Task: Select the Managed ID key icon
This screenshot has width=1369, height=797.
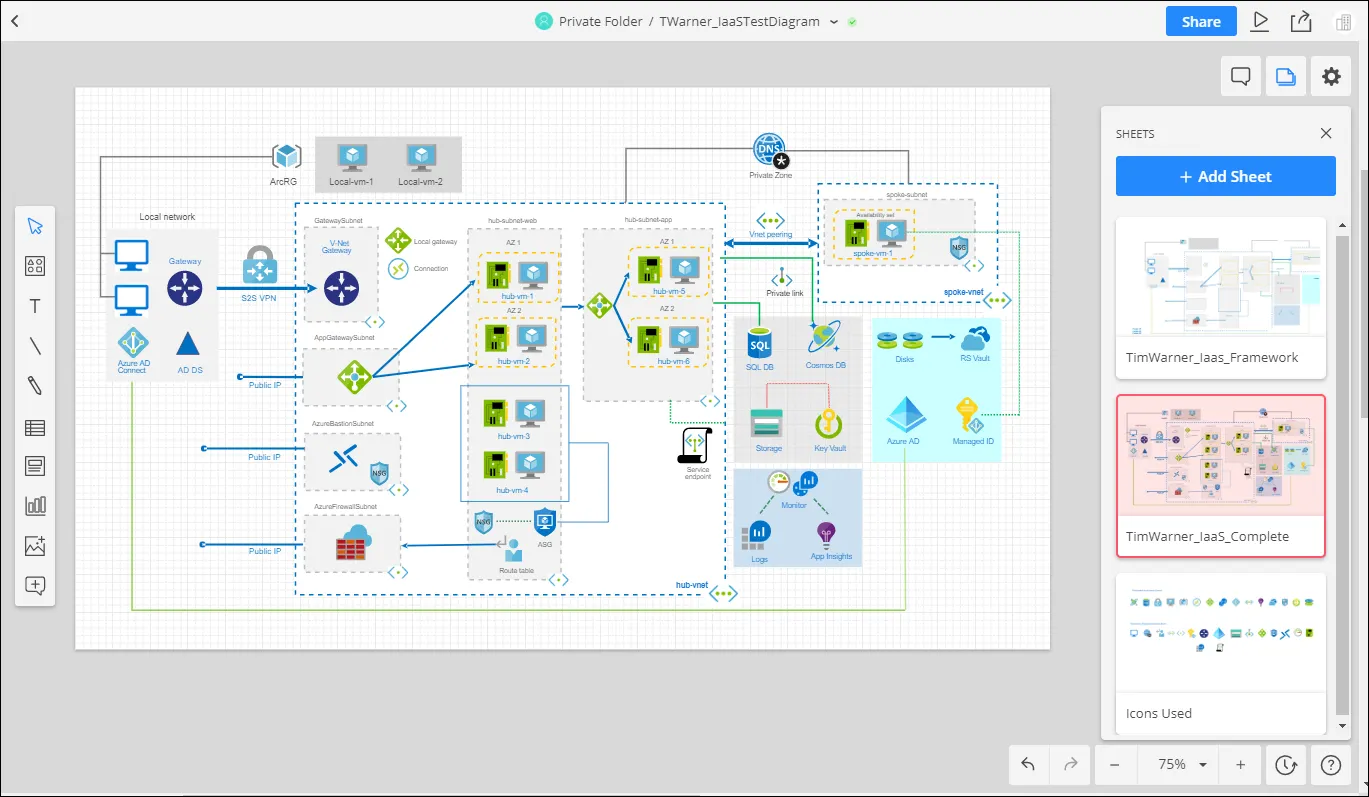Action: coord(970,416)
